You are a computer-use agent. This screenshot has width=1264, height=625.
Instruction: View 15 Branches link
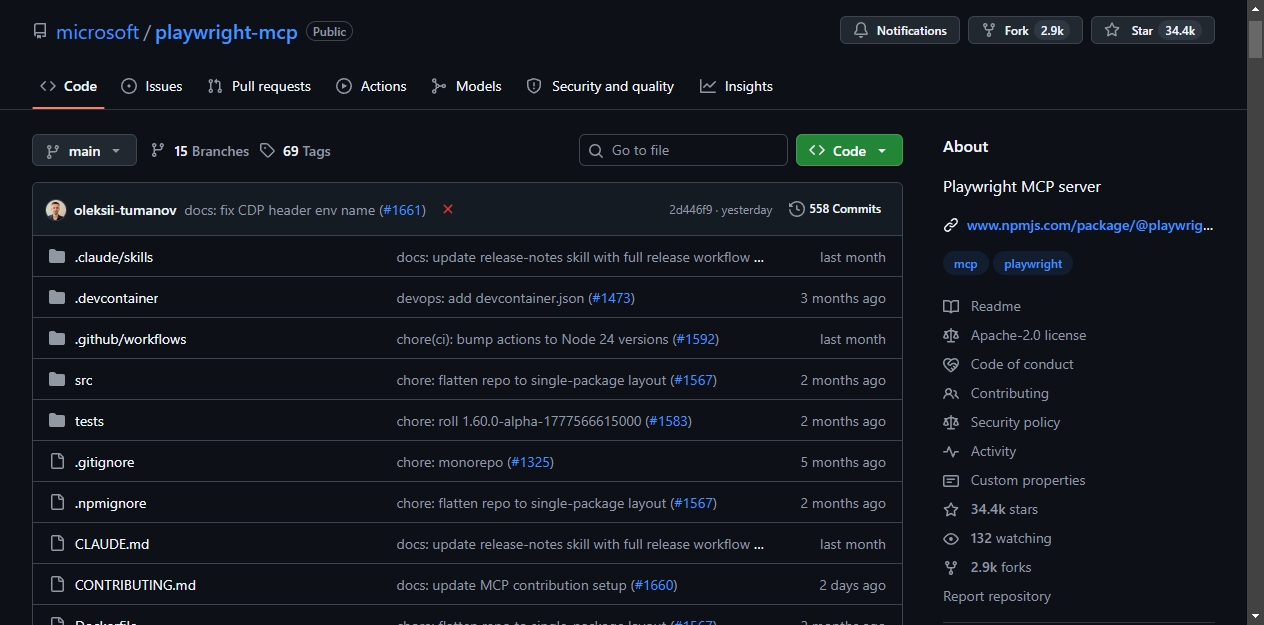[x=199, y=151]
